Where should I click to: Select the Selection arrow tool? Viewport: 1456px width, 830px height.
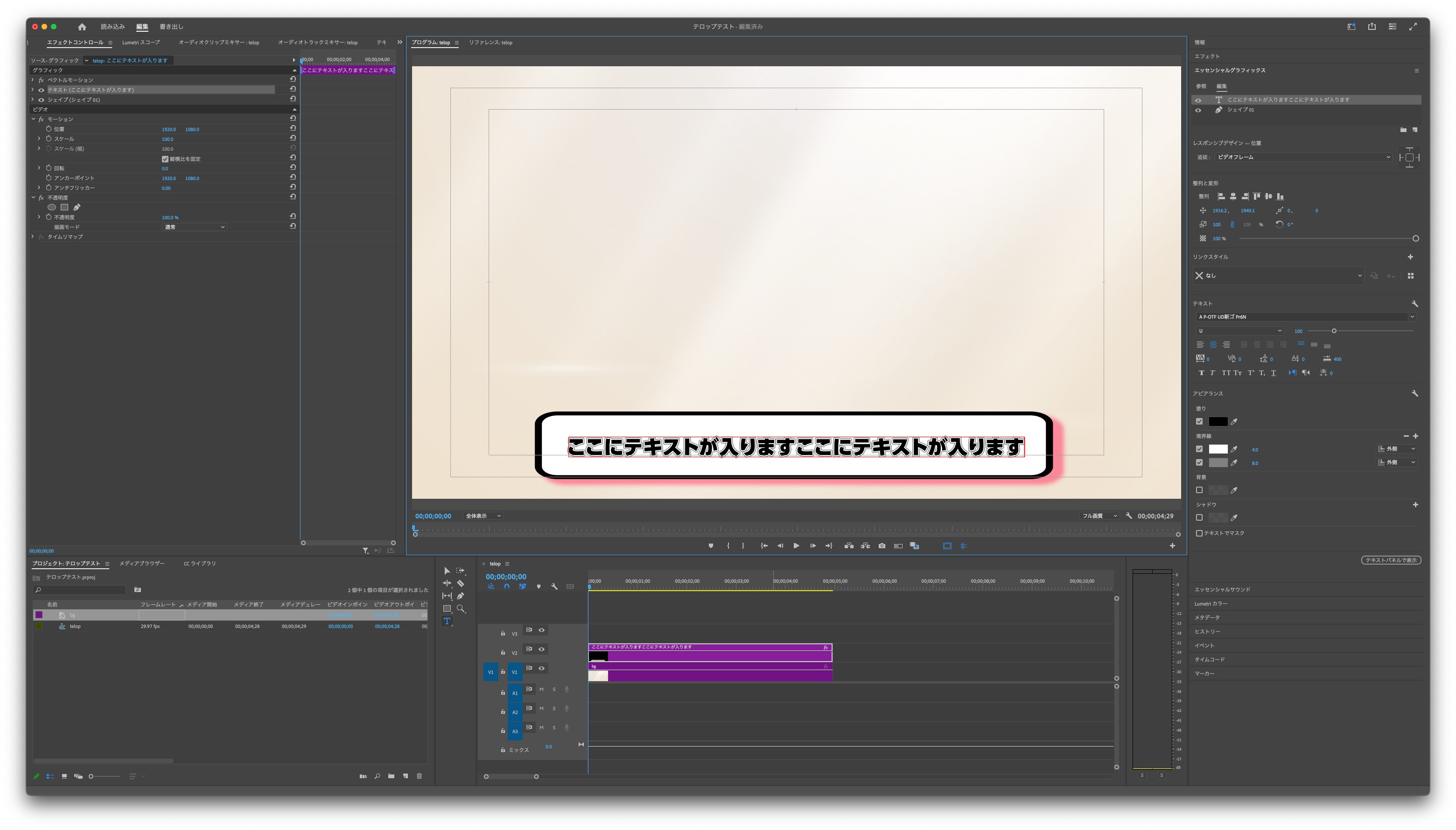(x=447, y=571)
